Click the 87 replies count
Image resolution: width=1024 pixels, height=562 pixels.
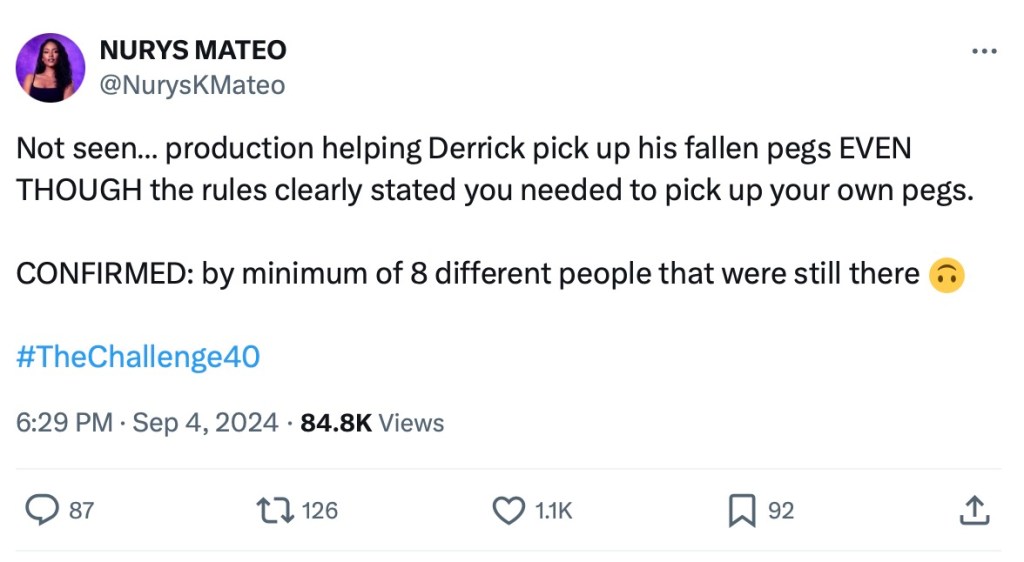coord(81,511)
